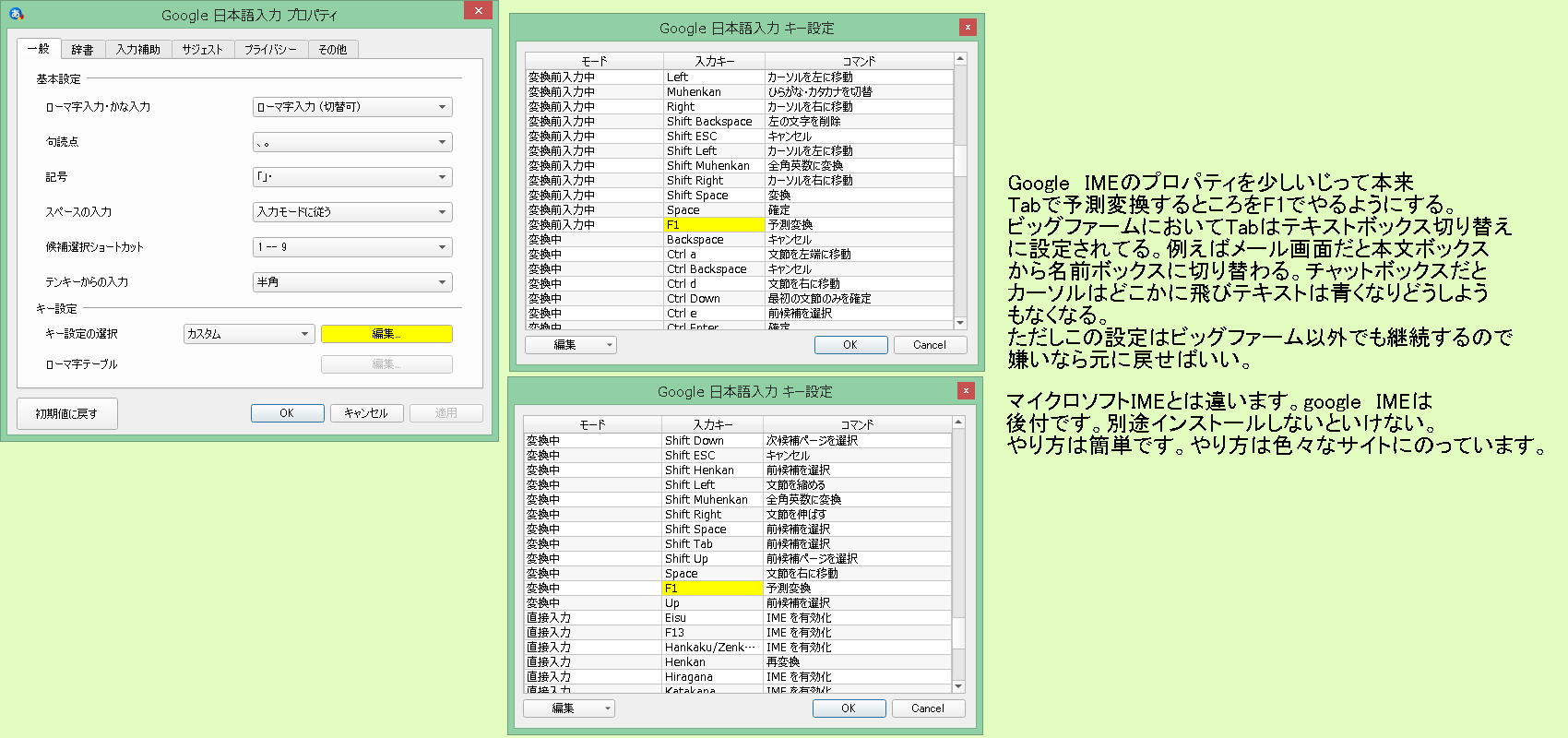Viewport: 1568px width, 738px height.
Task: Click Cancel in the lower key settings window
Action: [x=928, y=708]
